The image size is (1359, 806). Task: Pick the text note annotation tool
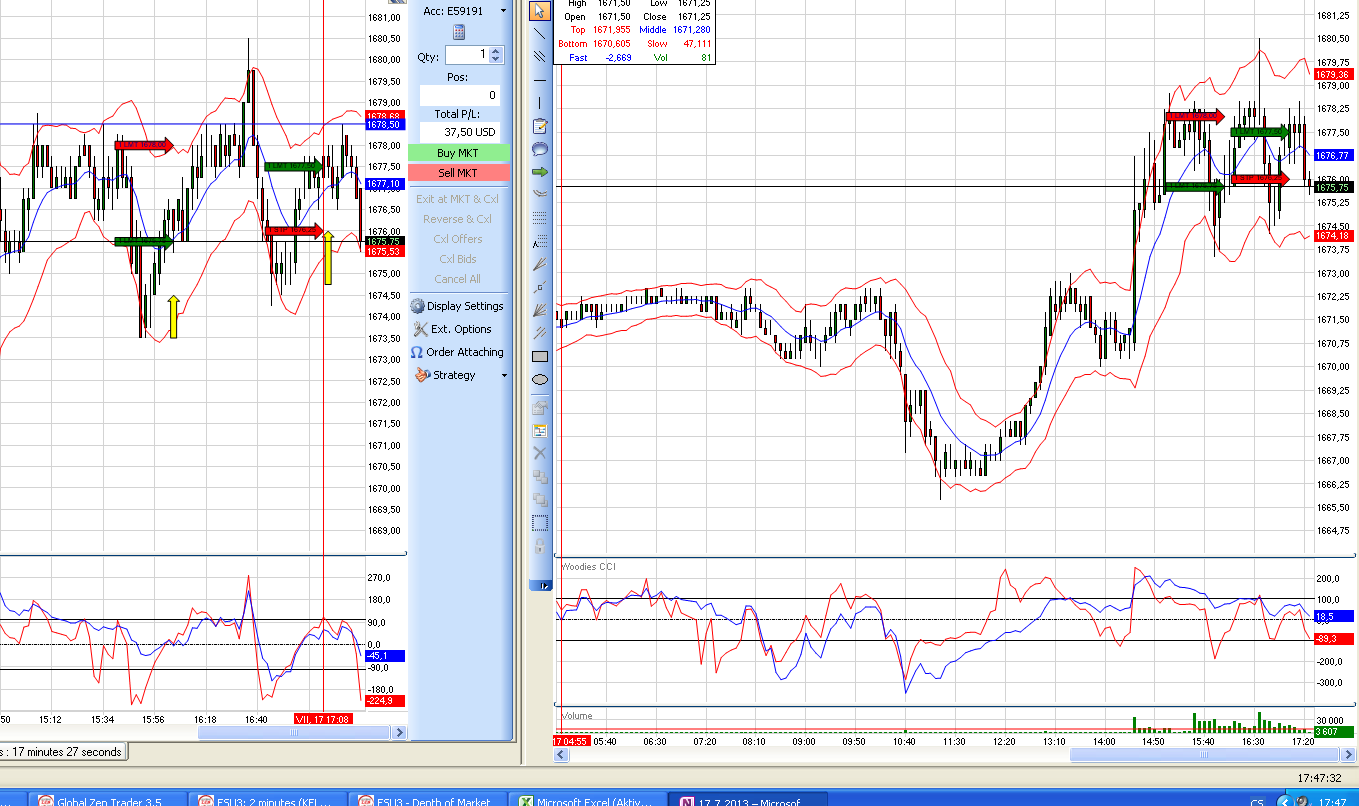(539, 126)
